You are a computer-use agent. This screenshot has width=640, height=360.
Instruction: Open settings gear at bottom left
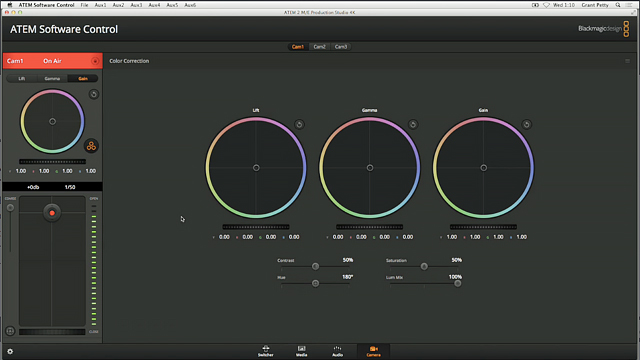[10, 351]
